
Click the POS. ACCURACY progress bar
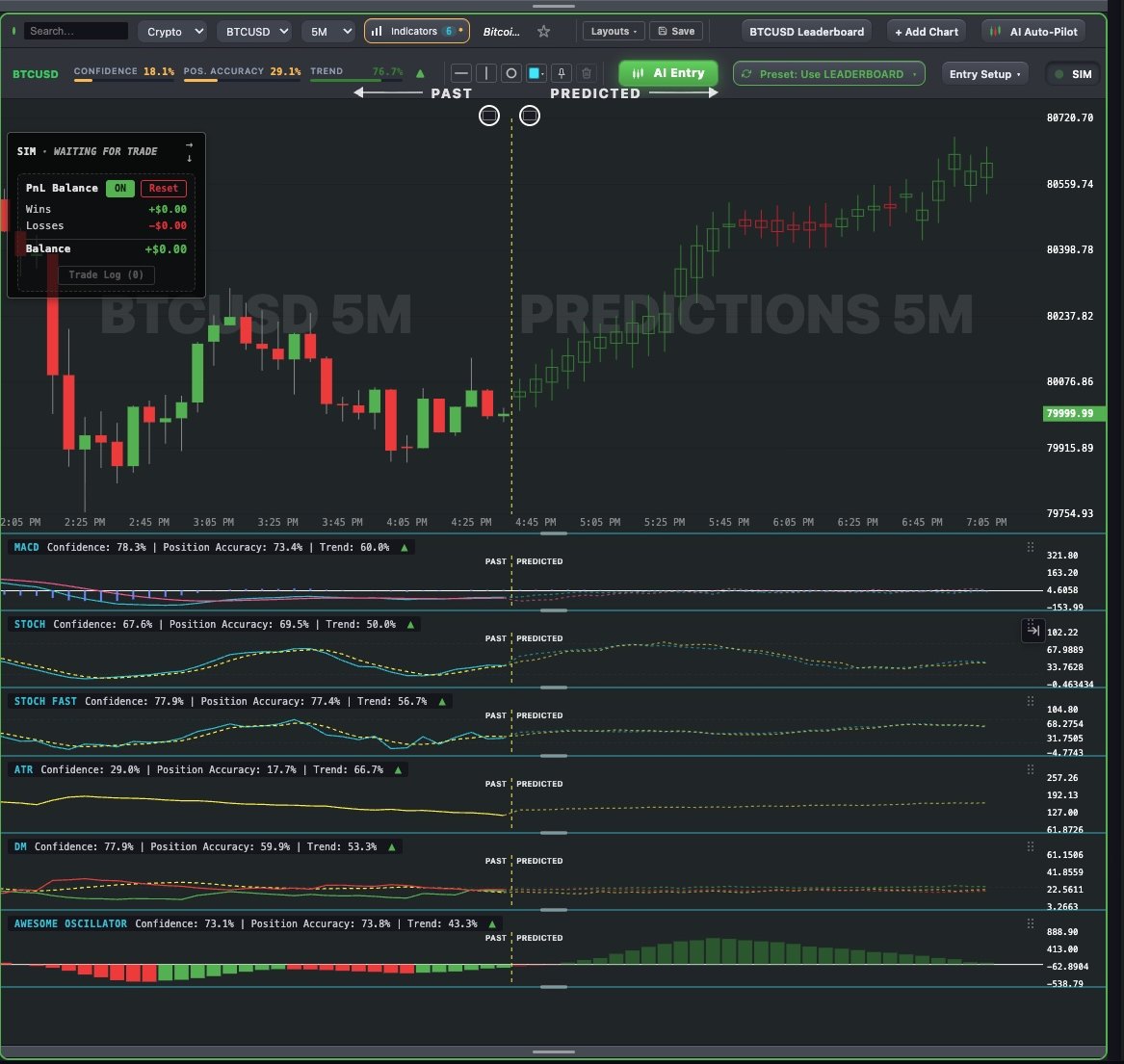point(242,80)
